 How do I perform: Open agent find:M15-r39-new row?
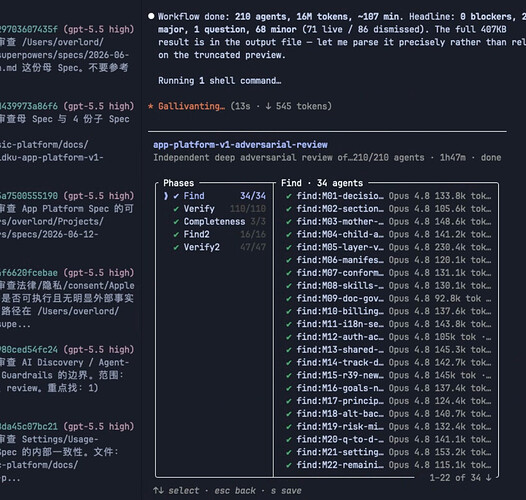[x=388, y=375]
